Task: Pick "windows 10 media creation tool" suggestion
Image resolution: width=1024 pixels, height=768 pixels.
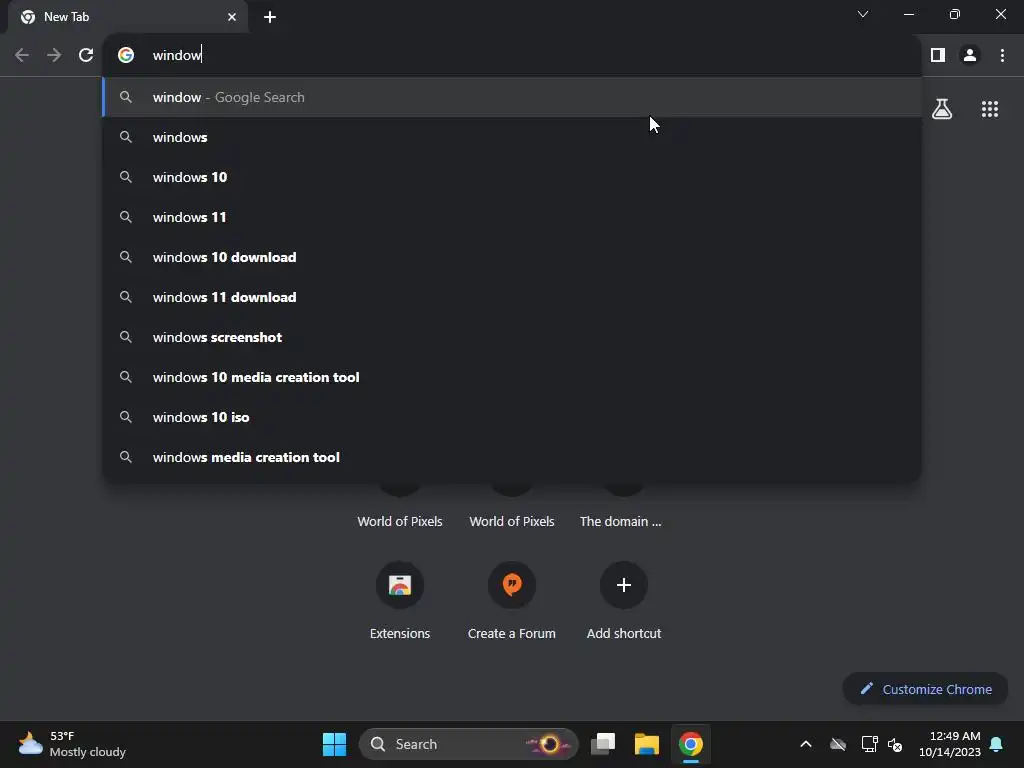Action: [512, 377]
